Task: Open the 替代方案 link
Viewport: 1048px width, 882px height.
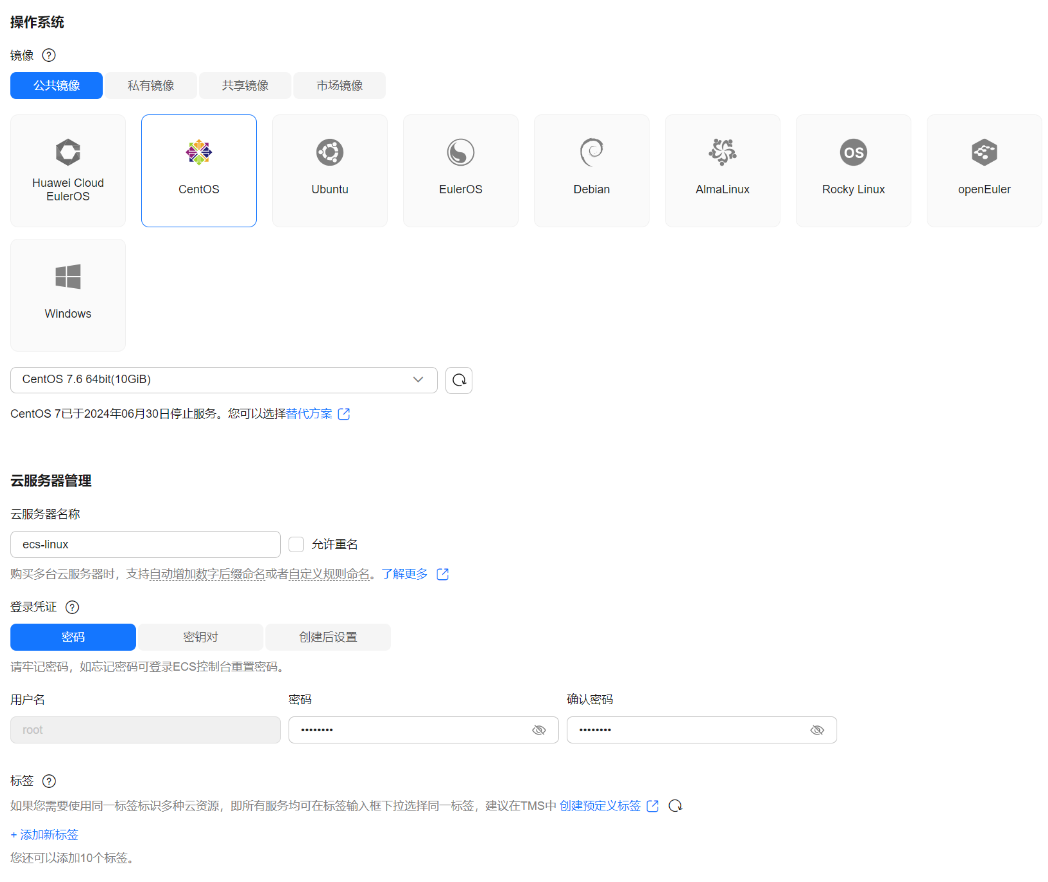Action: coord(309,414)
